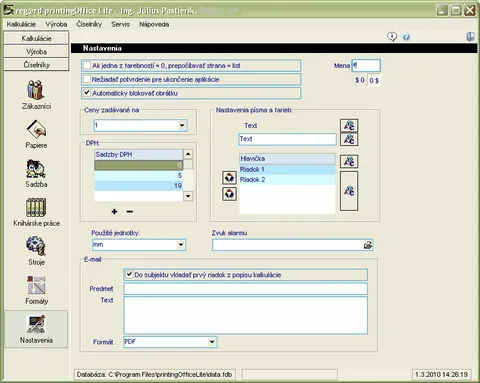
Task: Maximize the printingOffice Lite window
Action: point(456,10)
